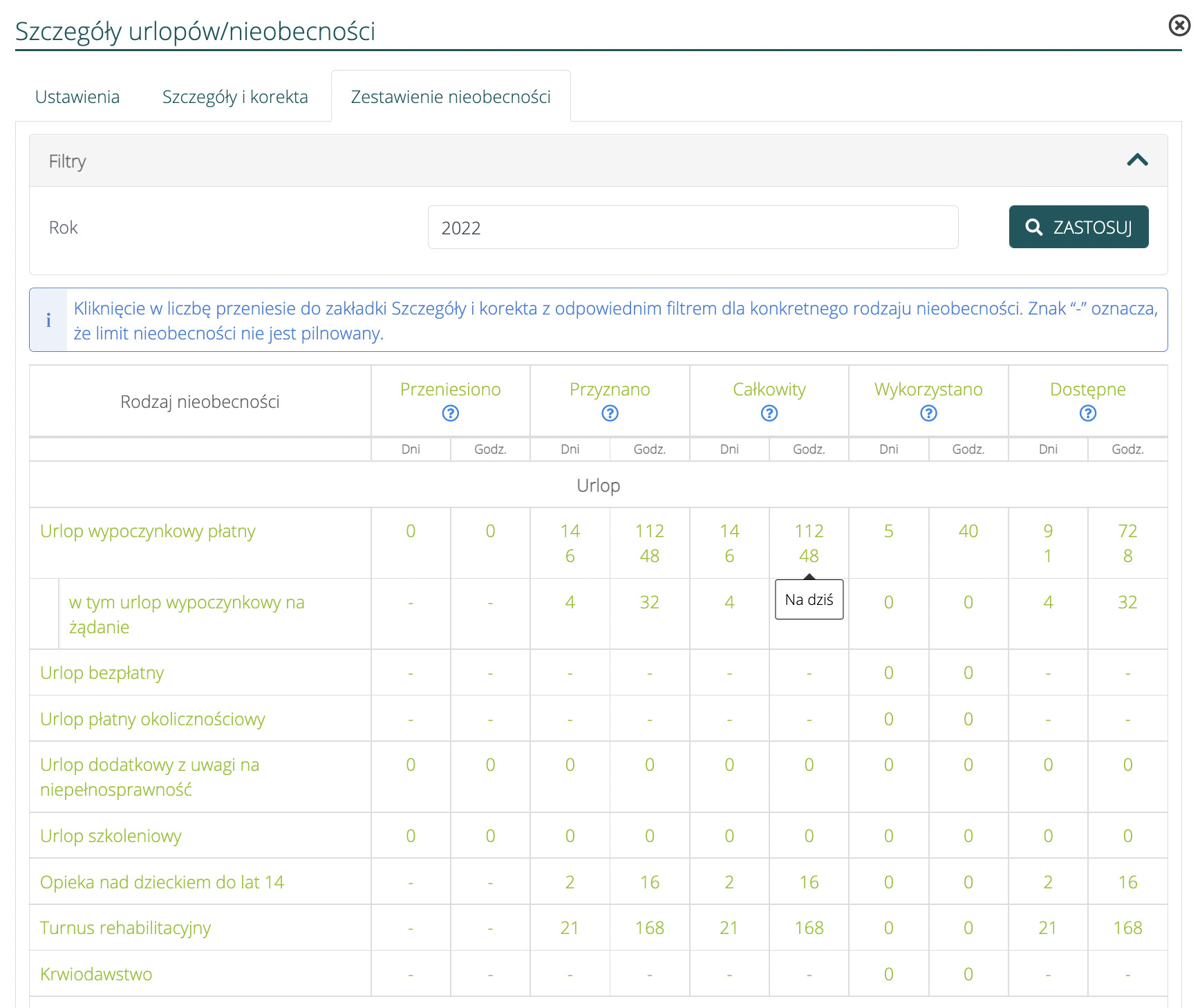Click the blue info icon in notice banner
Image resolution: width=1200 pixels, height=1008 pixels.
pos(48,320)
